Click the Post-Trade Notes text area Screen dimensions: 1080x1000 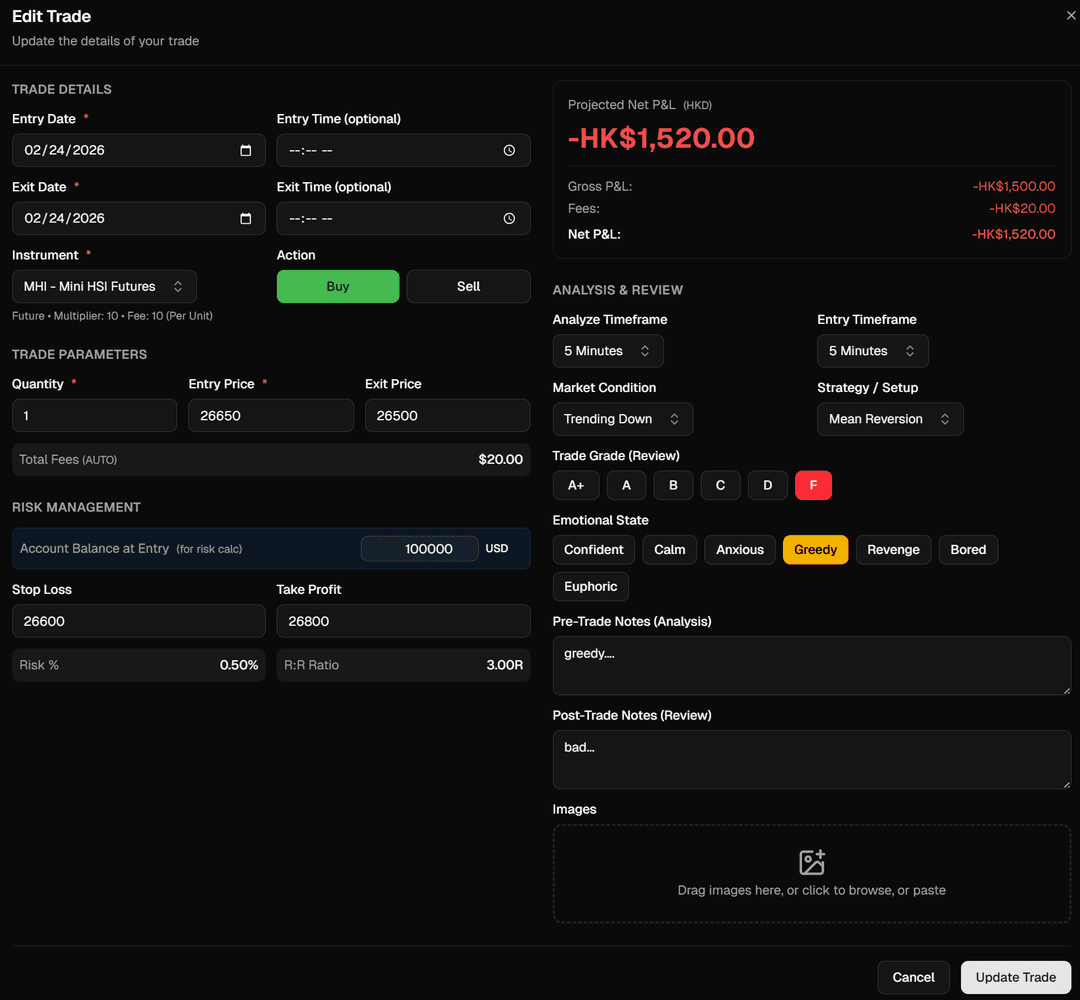coord(811,760)
